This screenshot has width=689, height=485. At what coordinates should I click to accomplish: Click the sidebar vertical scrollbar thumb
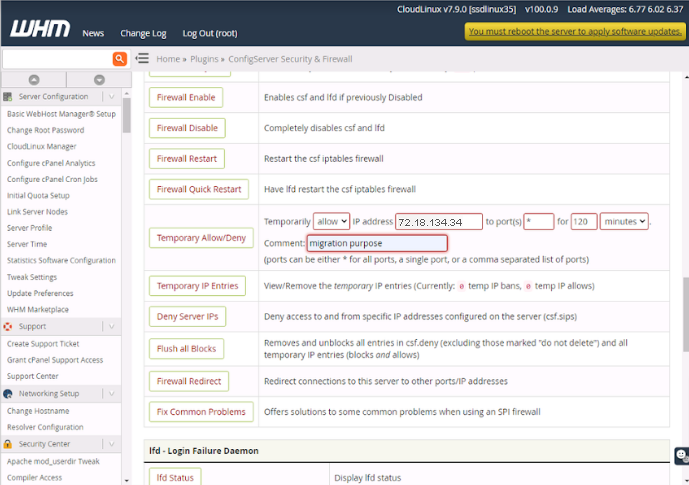(127, 115)
